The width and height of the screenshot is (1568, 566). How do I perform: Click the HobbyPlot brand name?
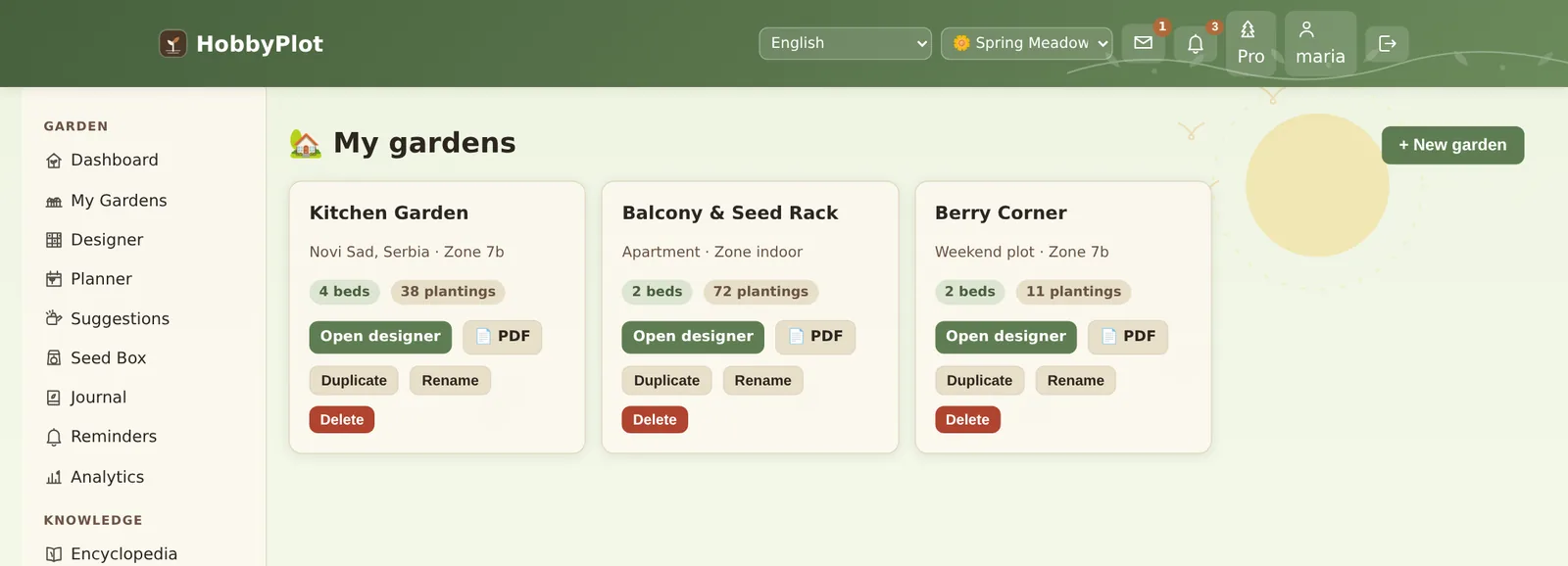pyautogui.click(x=260, y=44)
